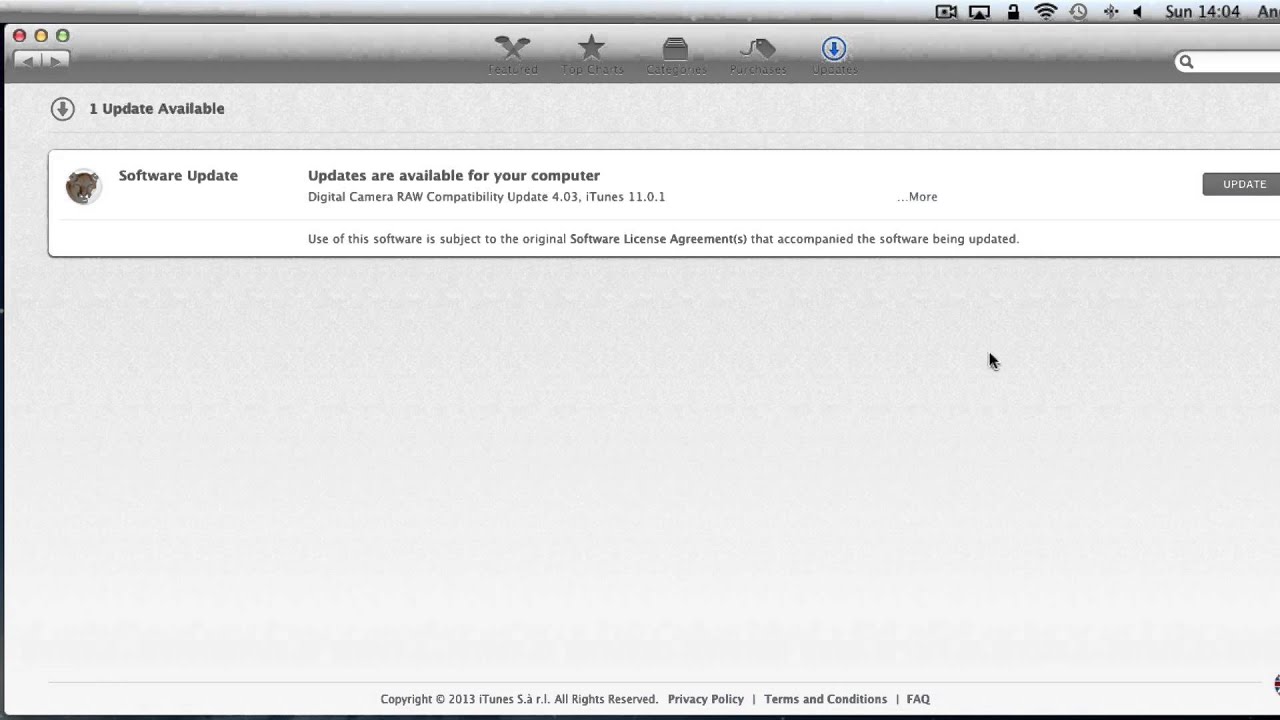1280x720 pixels.
Task: Minimize the App Store window with yellow button
Action: [41, 36]
